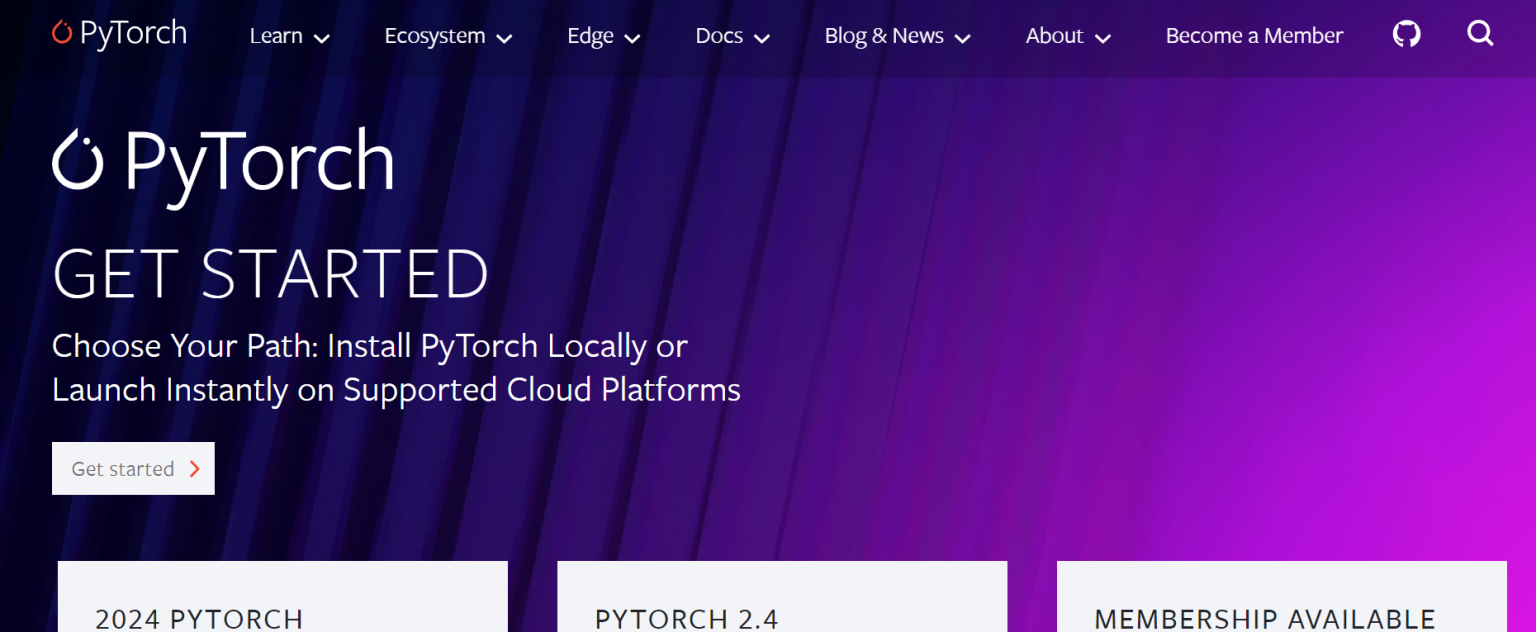Click the red arrow inside Get started
Screen dimensions: 1536x632
[195, 469]
